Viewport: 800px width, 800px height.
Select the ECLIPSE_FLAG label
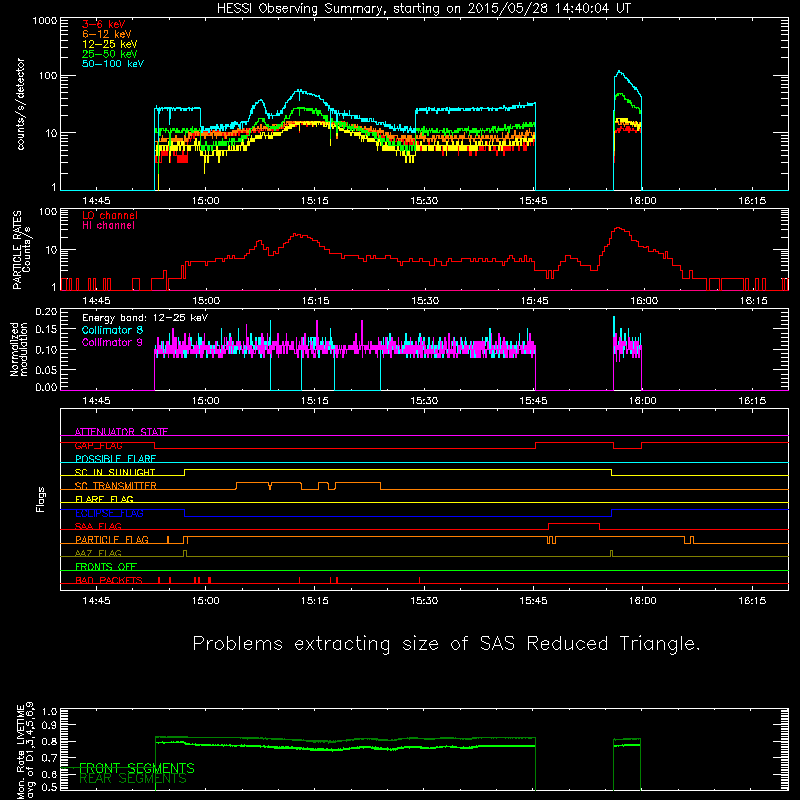pos(109,513)
